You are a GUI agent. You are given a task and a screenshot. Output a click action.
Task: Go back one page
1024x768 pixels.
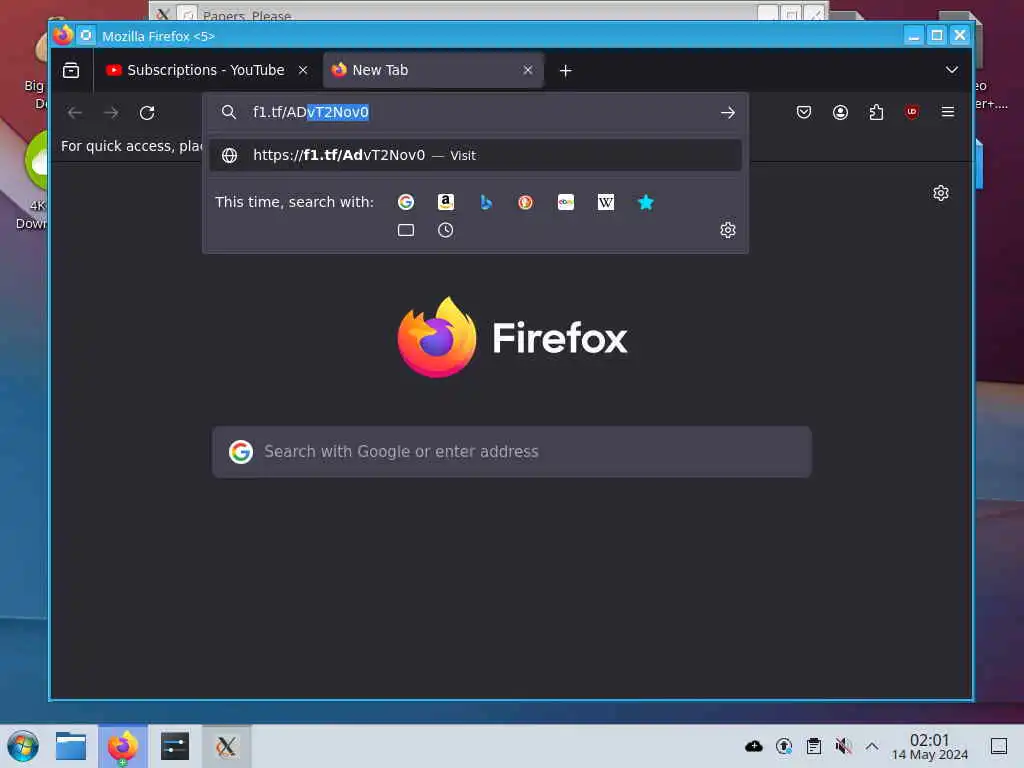tap(74, 112)
